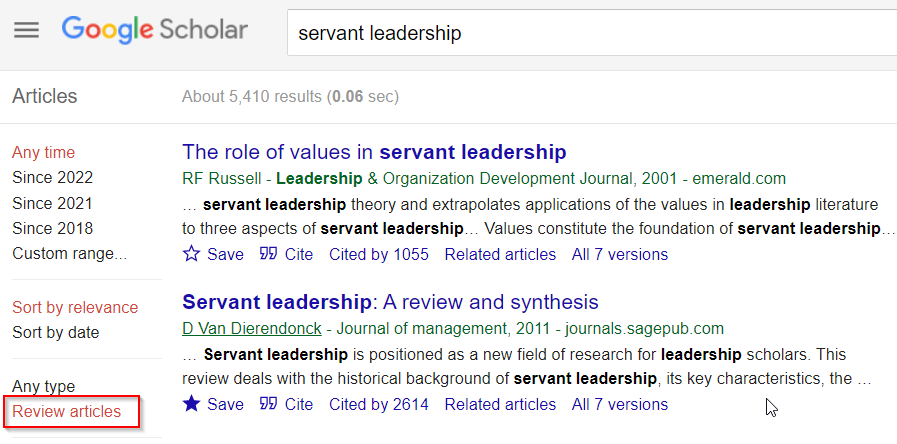Open 'Servant leadership: A review and synthesis' article
Screen dimensions: 897x444
coord(390,302)
